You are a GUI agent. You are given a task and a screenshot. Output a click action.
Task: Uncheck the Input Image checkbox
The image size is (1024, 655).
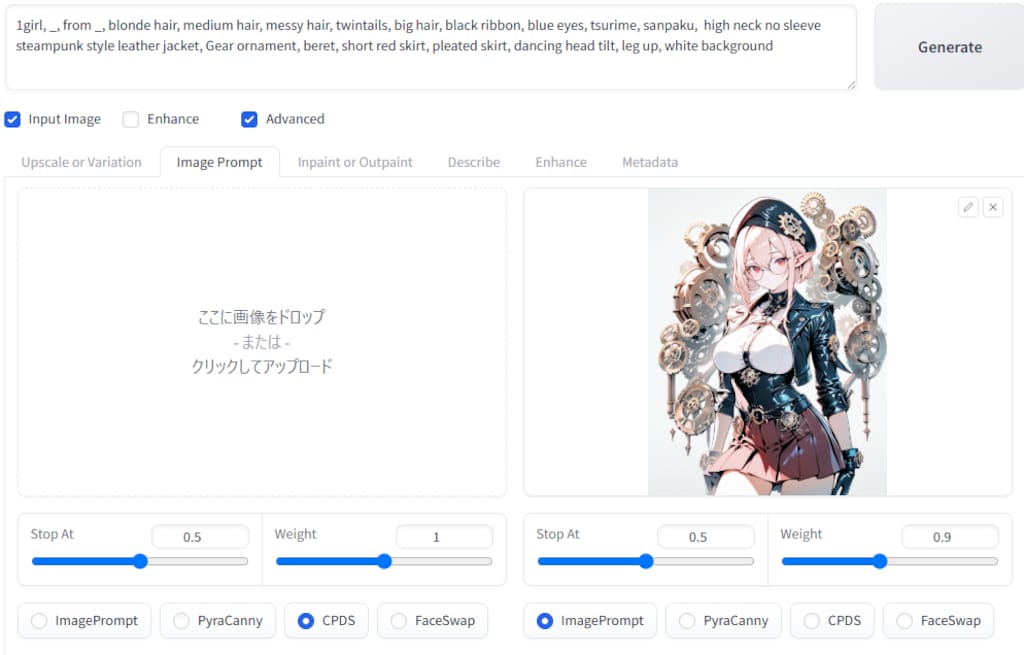12,119
